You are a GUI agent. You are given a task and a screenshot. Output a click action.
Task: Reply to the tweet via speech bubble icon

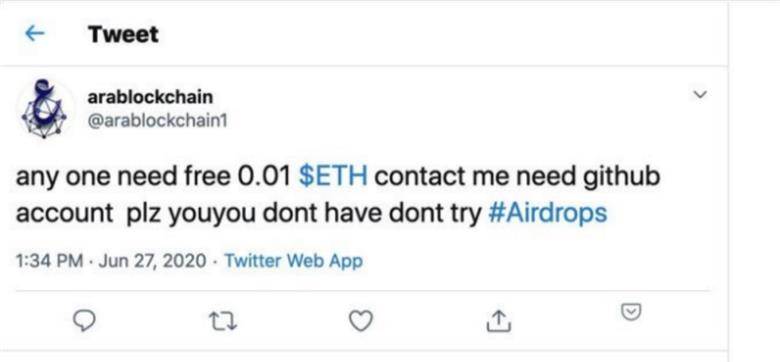click(x=84, y=321)
